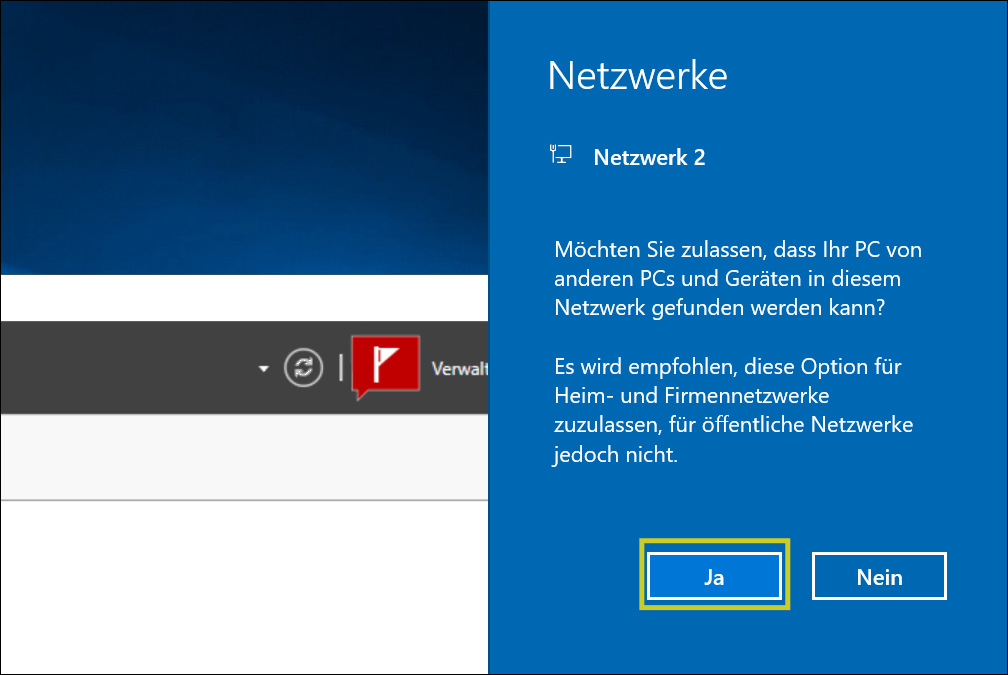
Task: Click the circular refresh icon on the dark toolbar
Action: [304, 368]
